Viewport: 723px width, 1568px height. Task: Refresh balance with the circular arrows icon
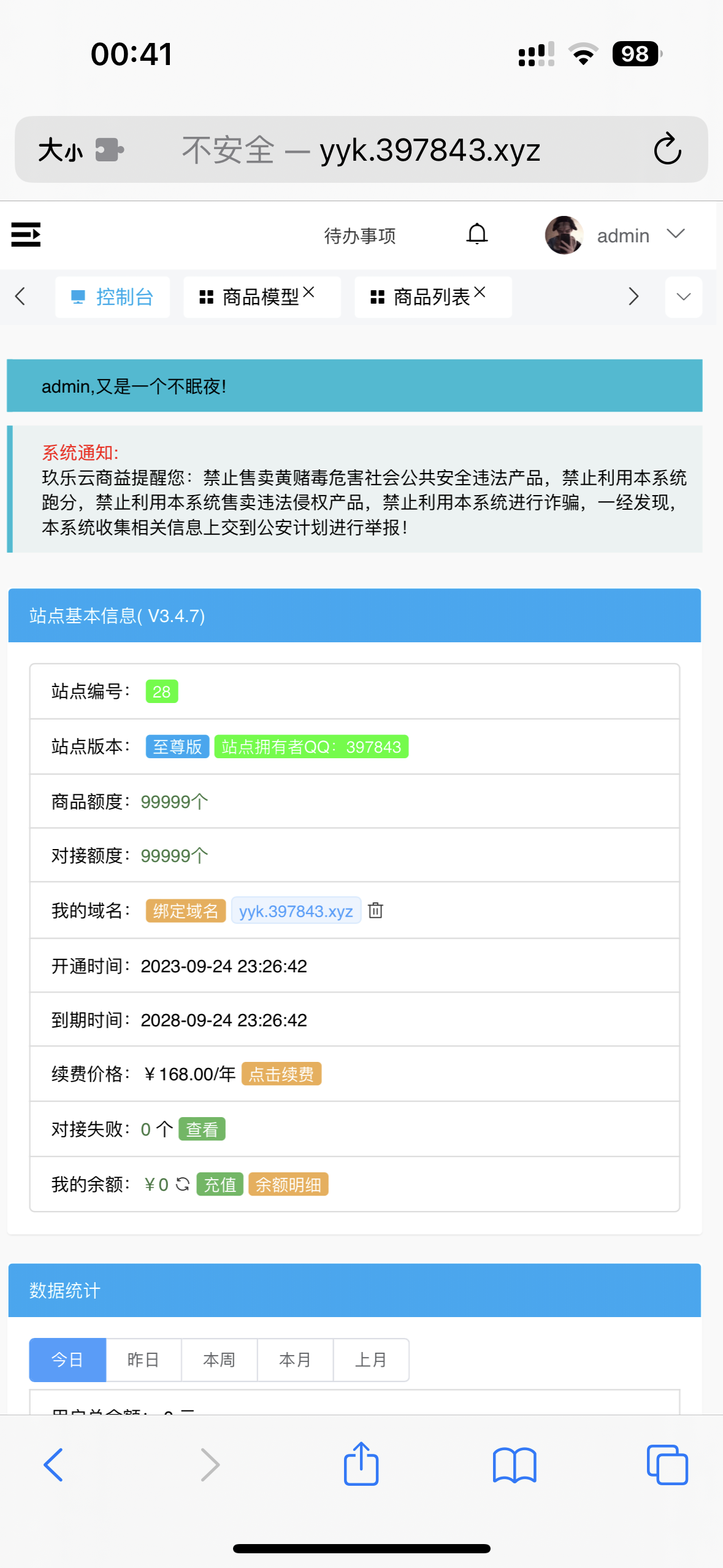pyautogui.click(x=182, y=1184)
